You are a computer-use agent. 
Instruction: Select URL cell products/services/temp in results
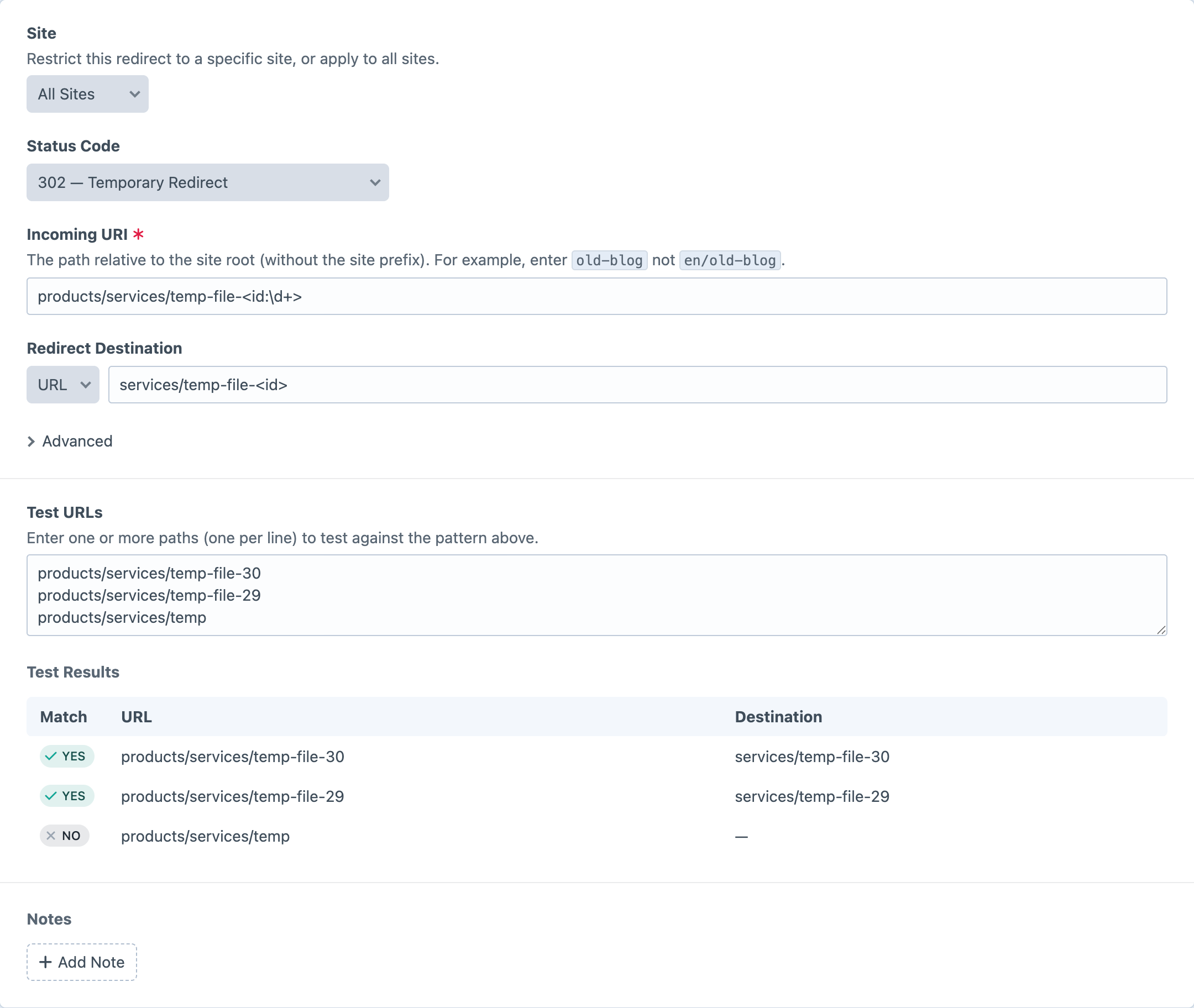pos(205,836)
